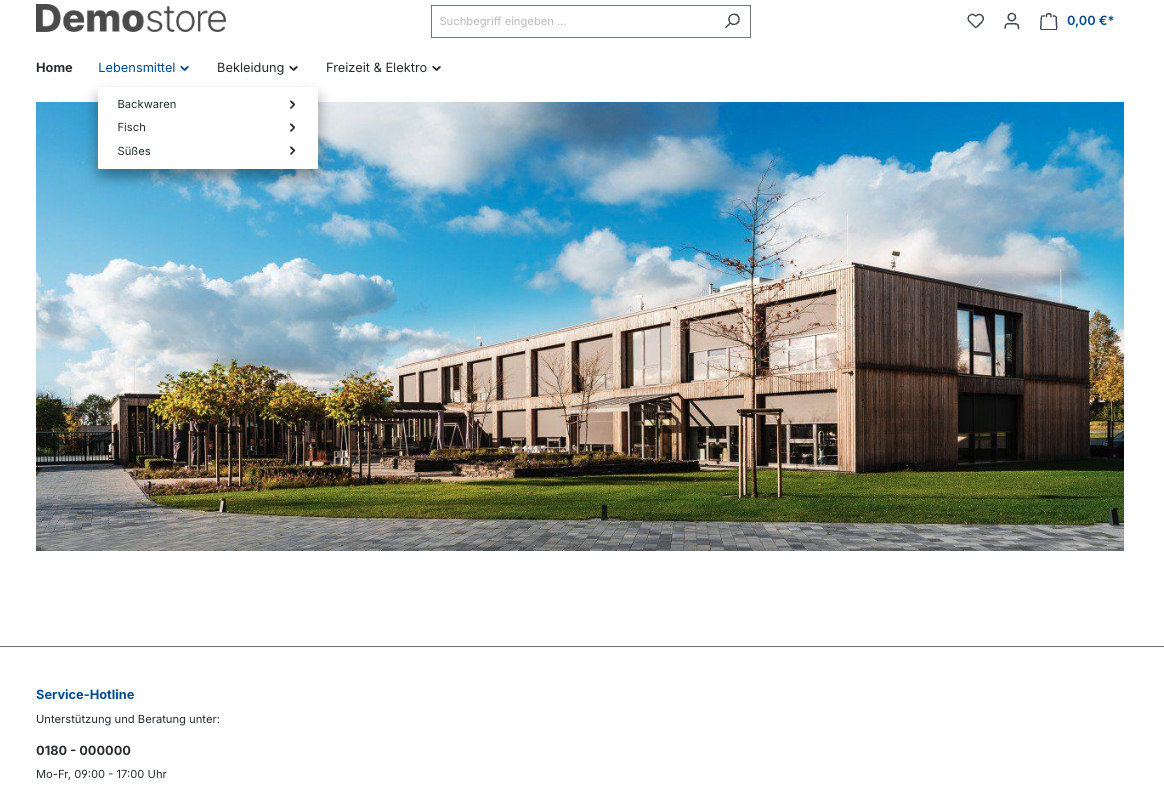Expand the chevron beside Bekleidung
Screen dimensions: 1164x800
click(x=294, y=69)
